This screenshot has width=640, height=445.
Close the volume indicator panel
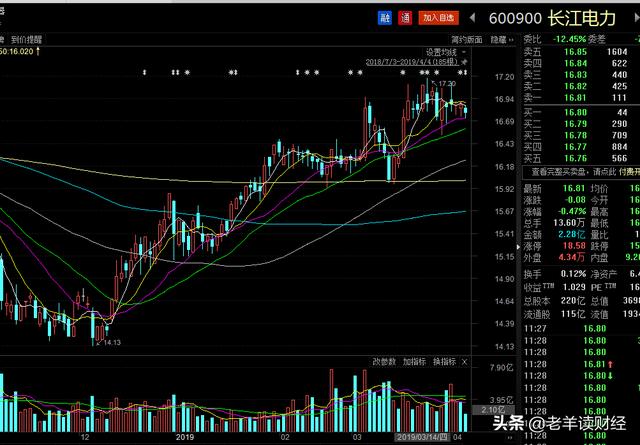pyautogui.click(x=464, y=362)
